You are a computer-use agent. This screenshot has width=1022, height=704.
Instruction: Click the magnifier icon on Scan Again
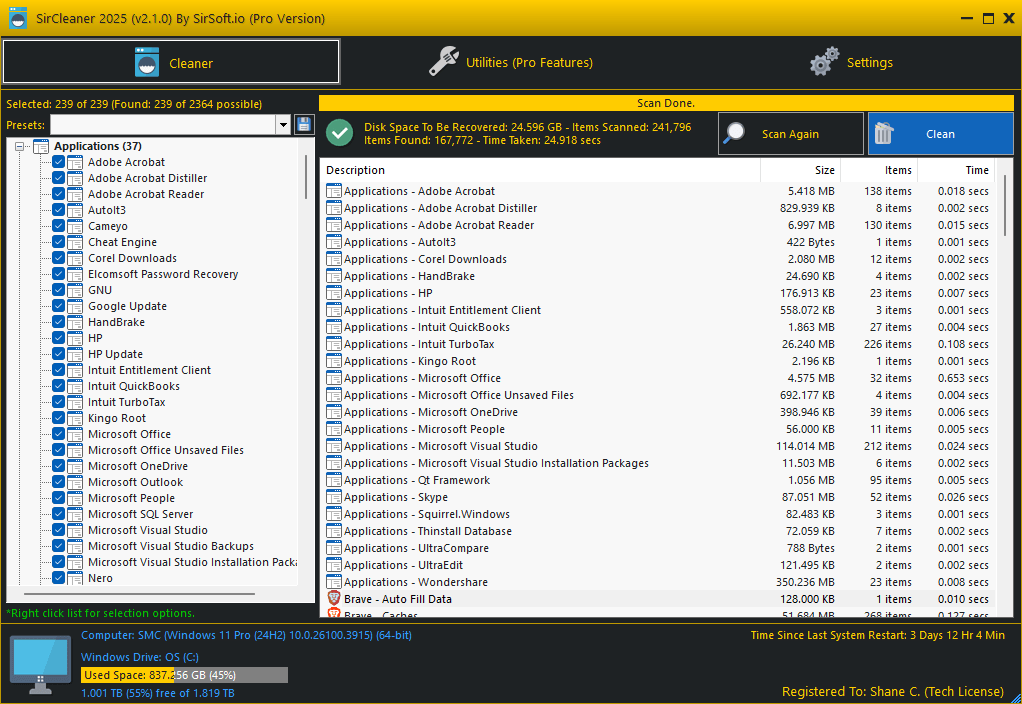pos(735,133)
